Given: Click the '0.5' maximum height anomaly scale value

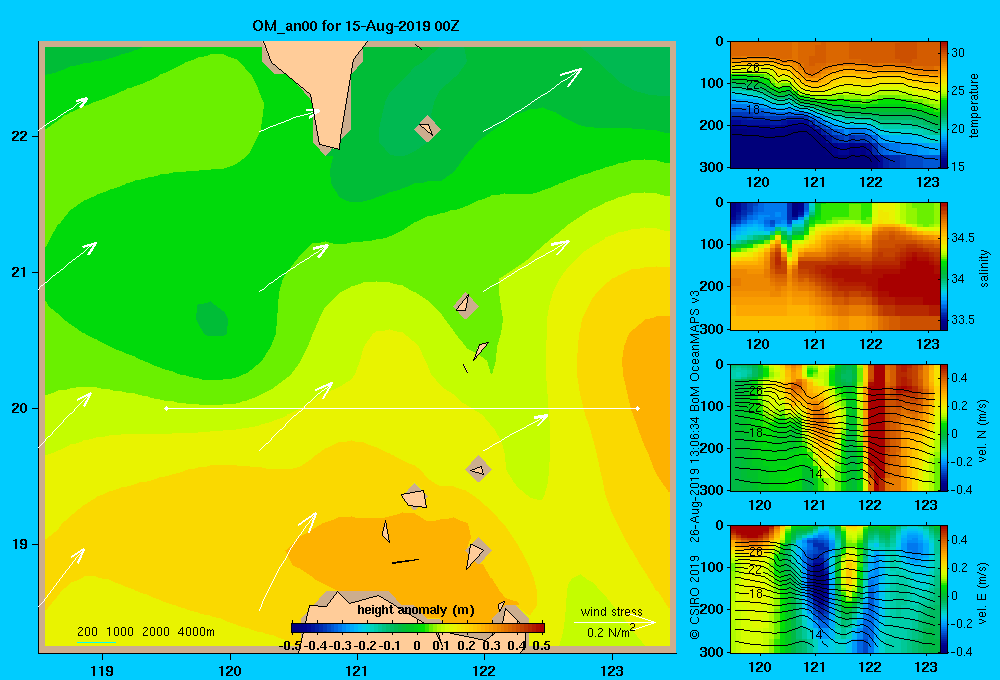Looking at the screenshot, I should click(x=541, y=646).
